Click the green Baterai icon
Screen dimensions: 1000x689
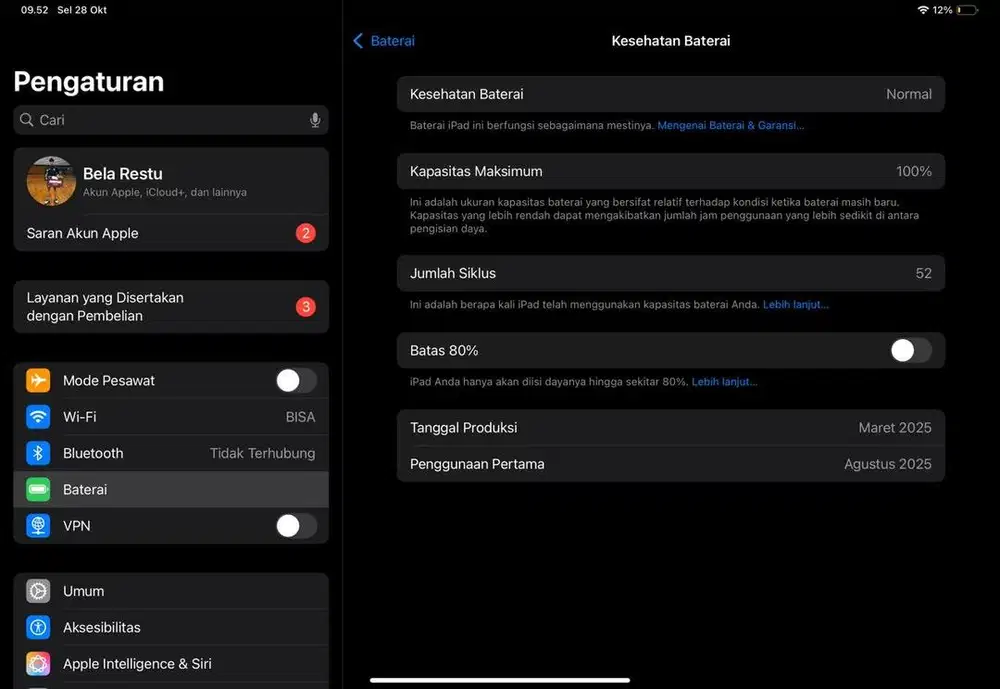click(38, 489)
